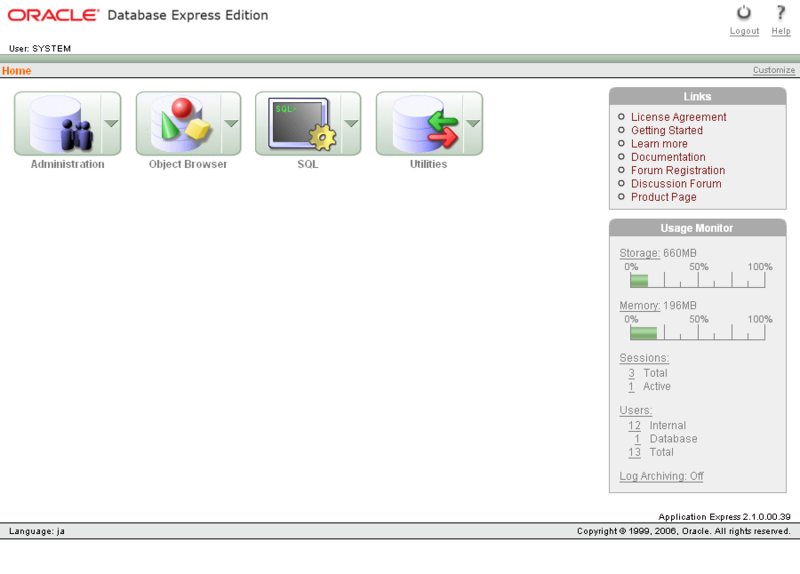The width and height of the screenshot is (800, 574).
Task: Open the Object Browser shapes icon
Action: (179, 123)
